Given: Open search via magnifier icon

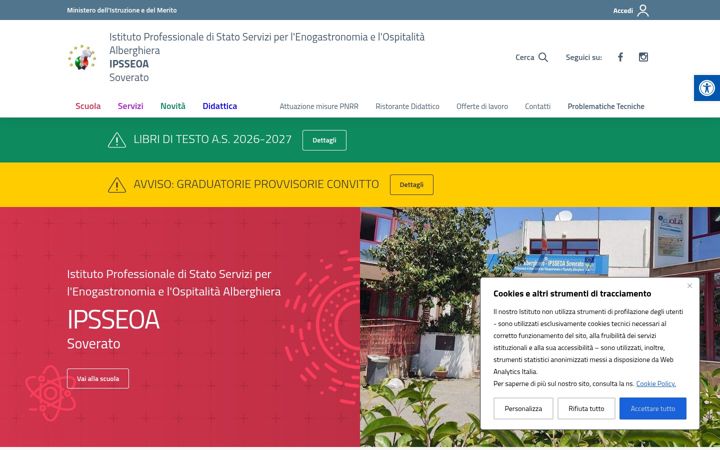Looking at the screenshot, I should tap(543, 57).
